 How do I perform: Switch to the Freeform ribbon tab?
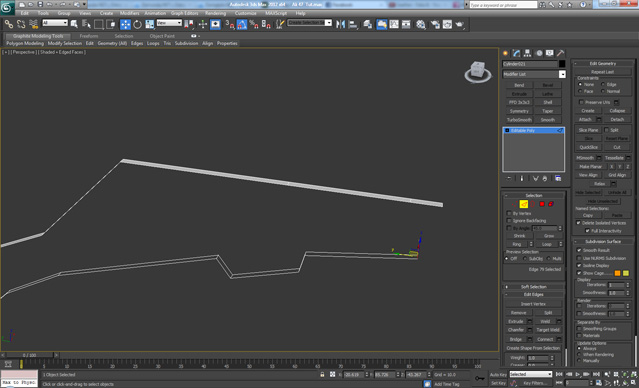[x=89, y=36]
